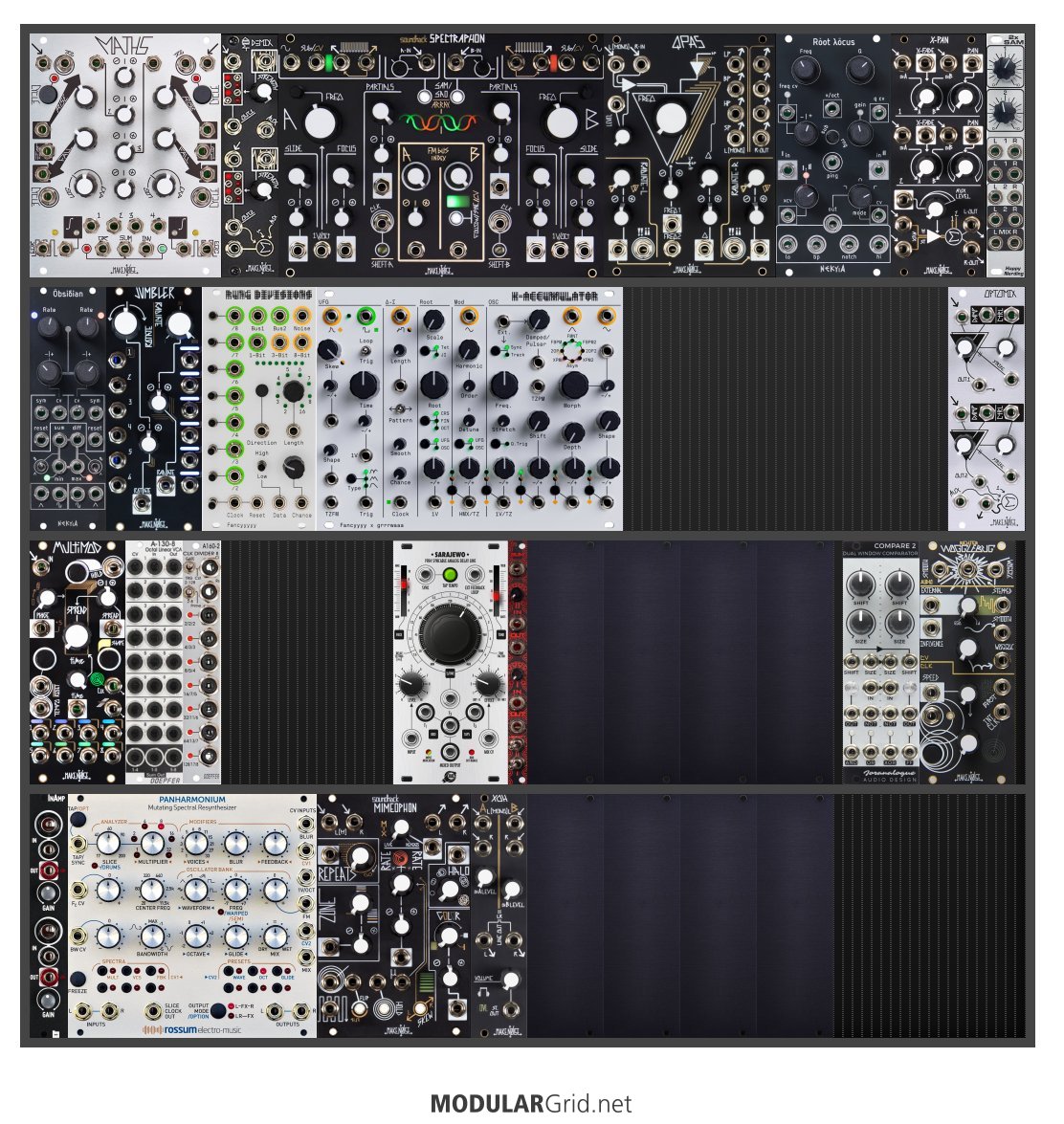Click the Panharmonium Dry/Wet Mix knob

point(275,937)
